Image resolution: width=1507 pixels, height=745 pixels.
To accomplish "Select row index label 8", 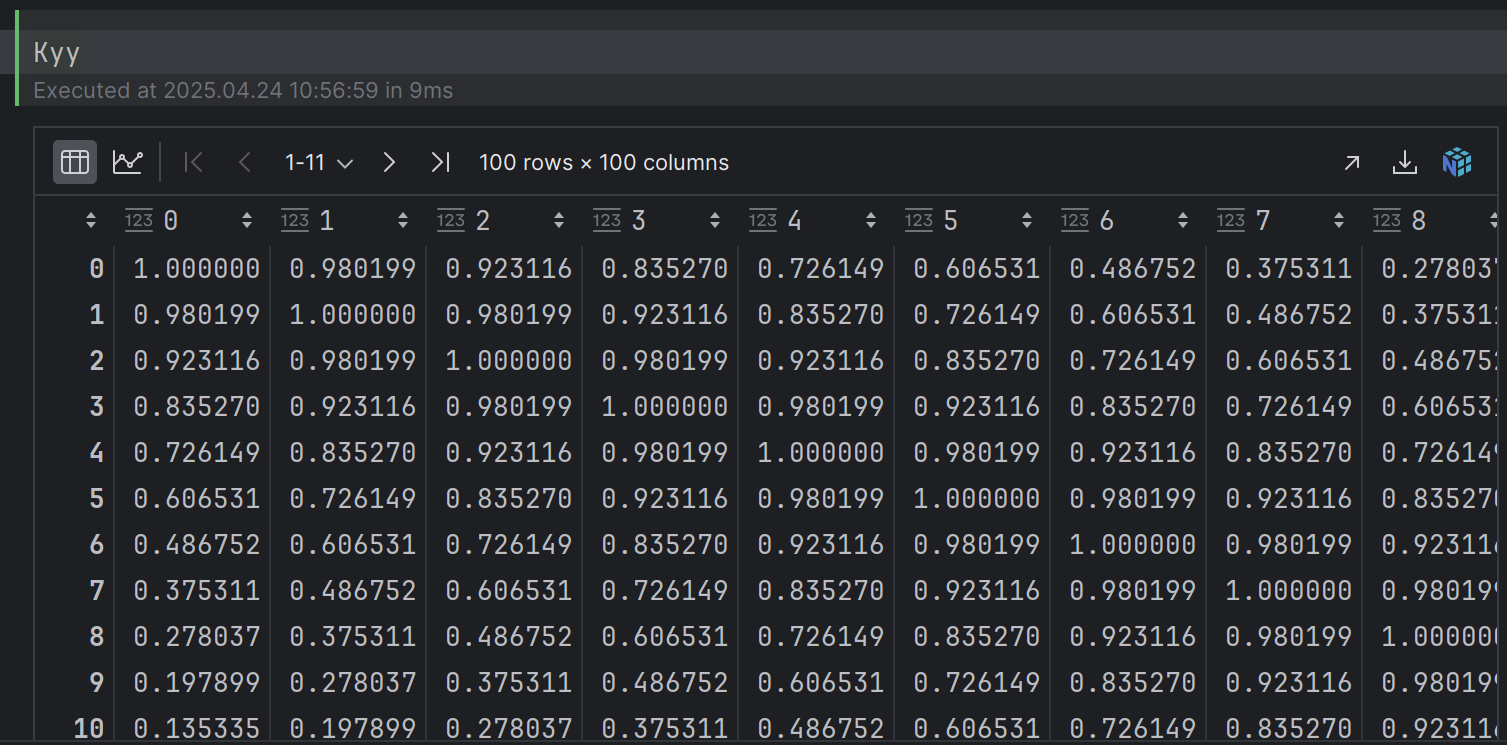I will [x=96, y=636].
